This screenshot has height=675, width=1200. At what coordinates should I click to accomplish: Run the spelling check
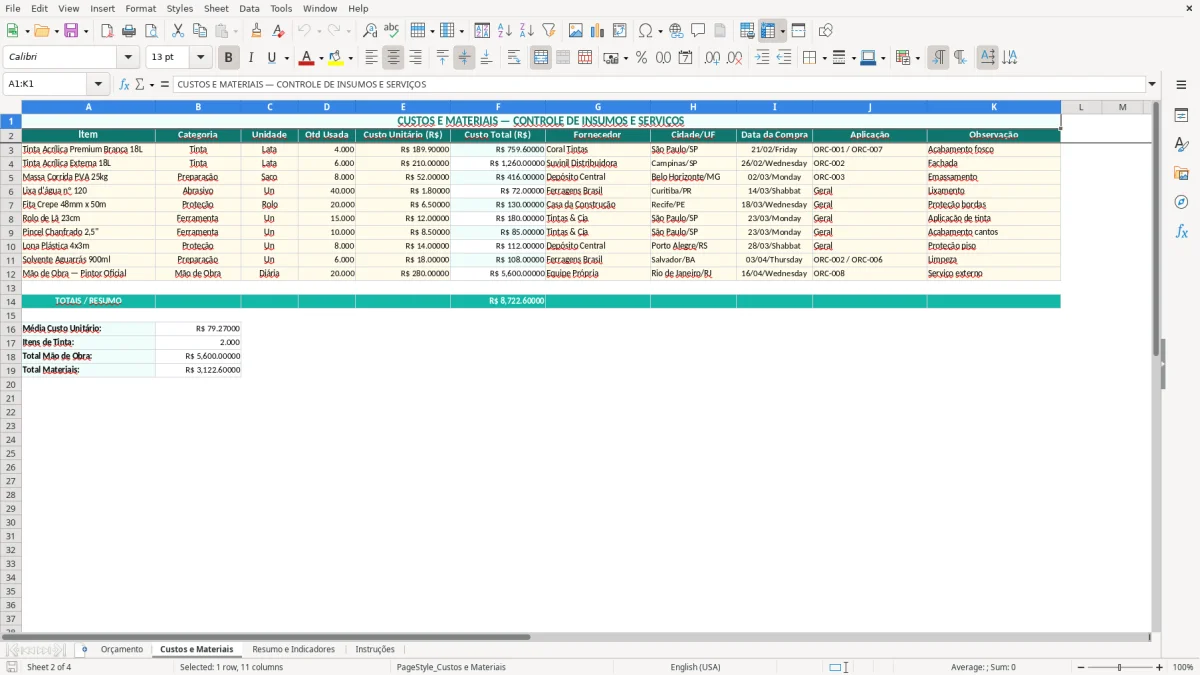tap(392, 31)
